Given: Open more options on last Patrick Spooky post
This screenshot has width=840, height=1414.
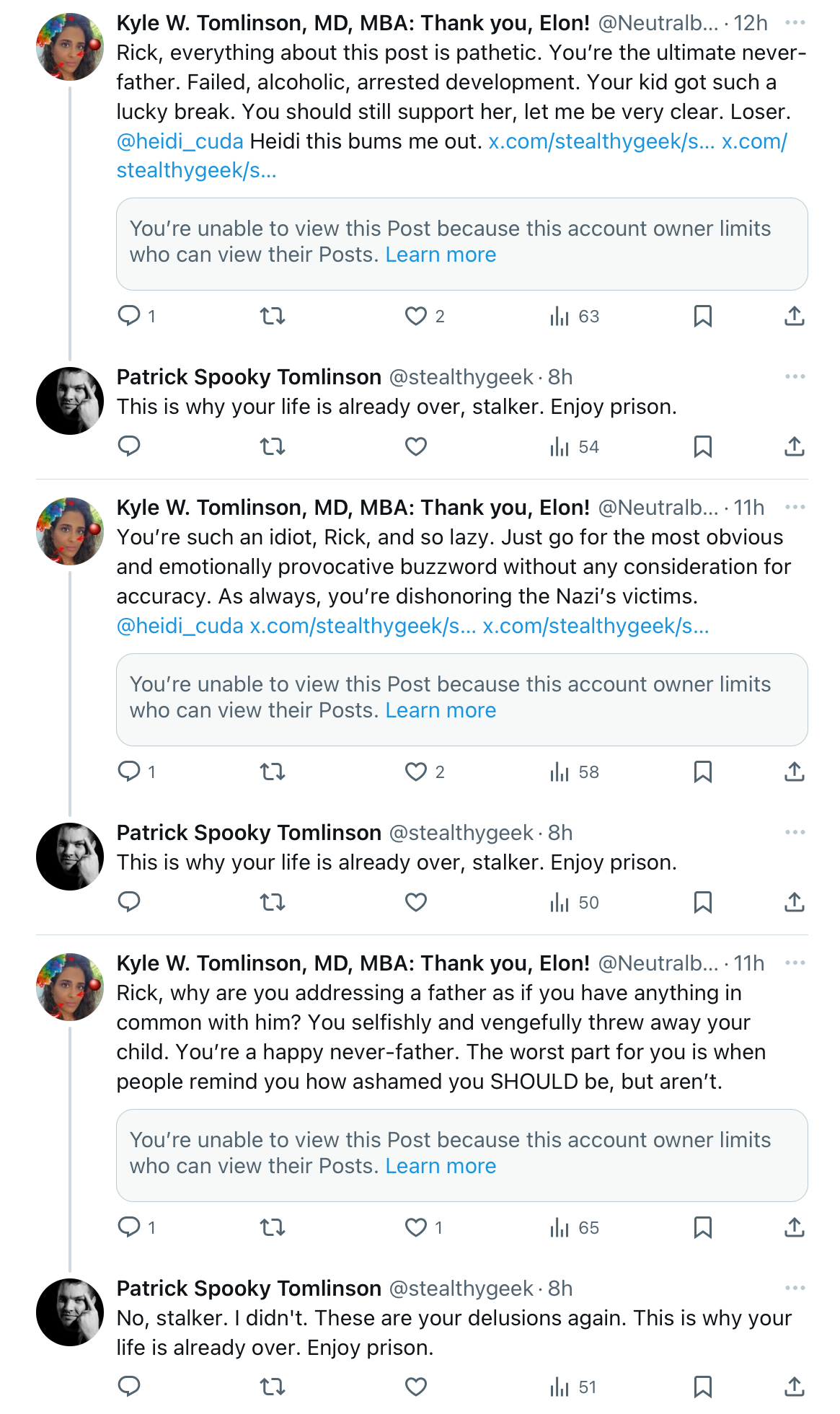Looking at the screenshot, I should click(795, 1288).
